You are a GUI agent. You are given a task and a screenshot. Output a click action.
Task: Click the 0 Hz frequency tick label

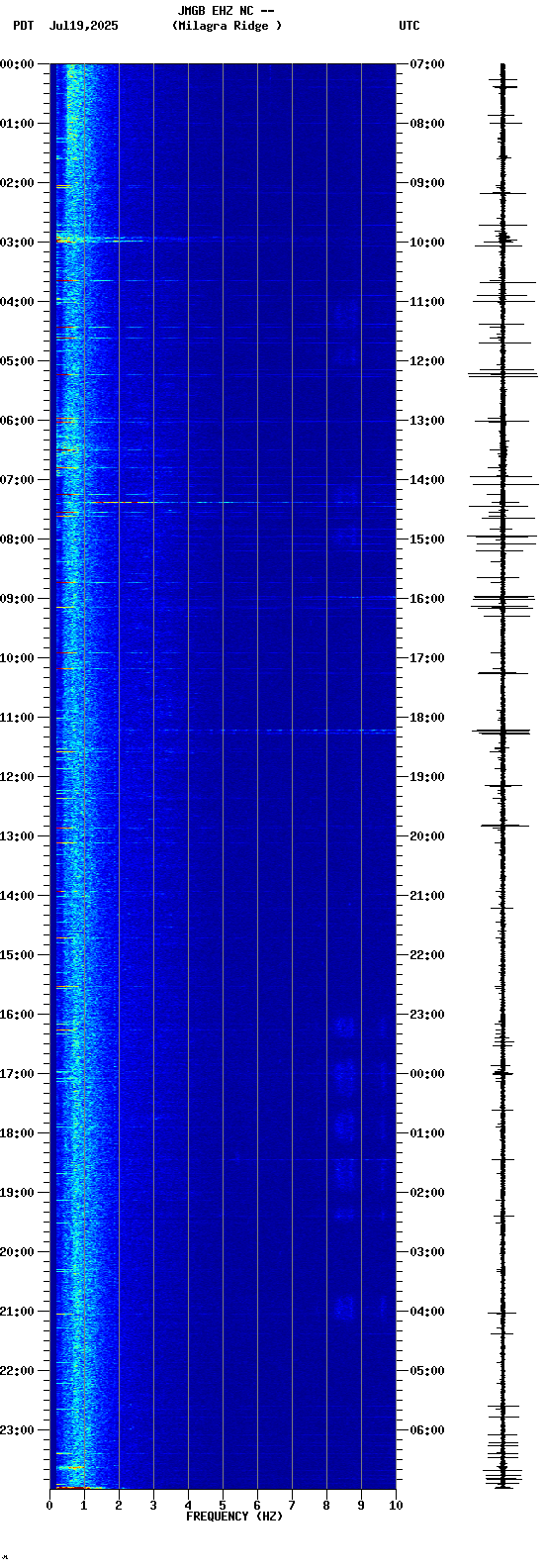coord(49,1506)
